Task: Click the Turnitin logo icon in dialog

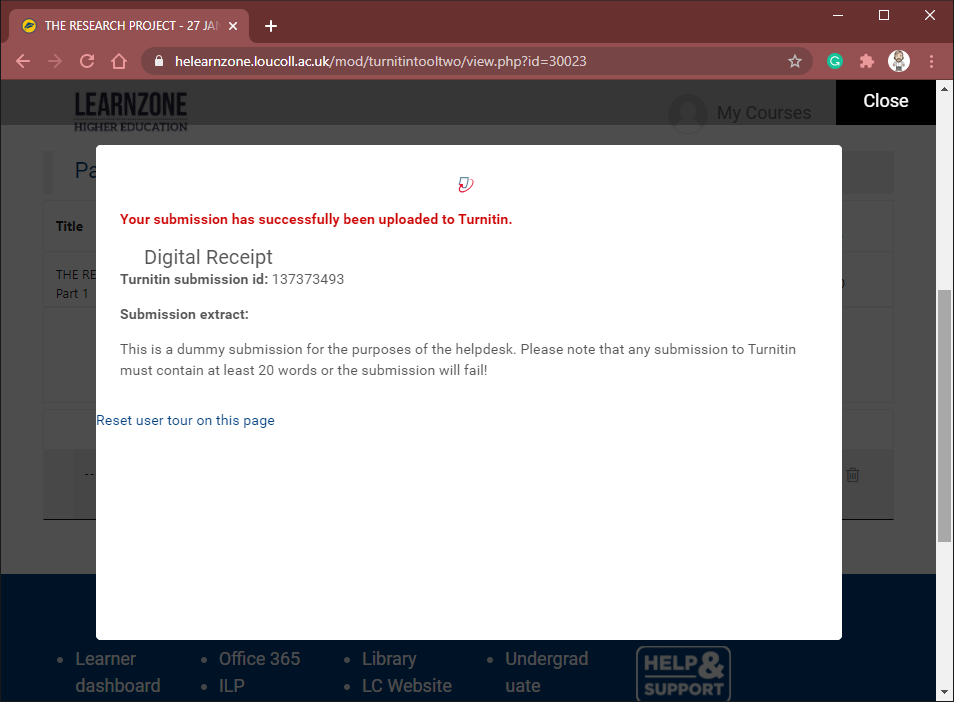Action: click(465, 184)
